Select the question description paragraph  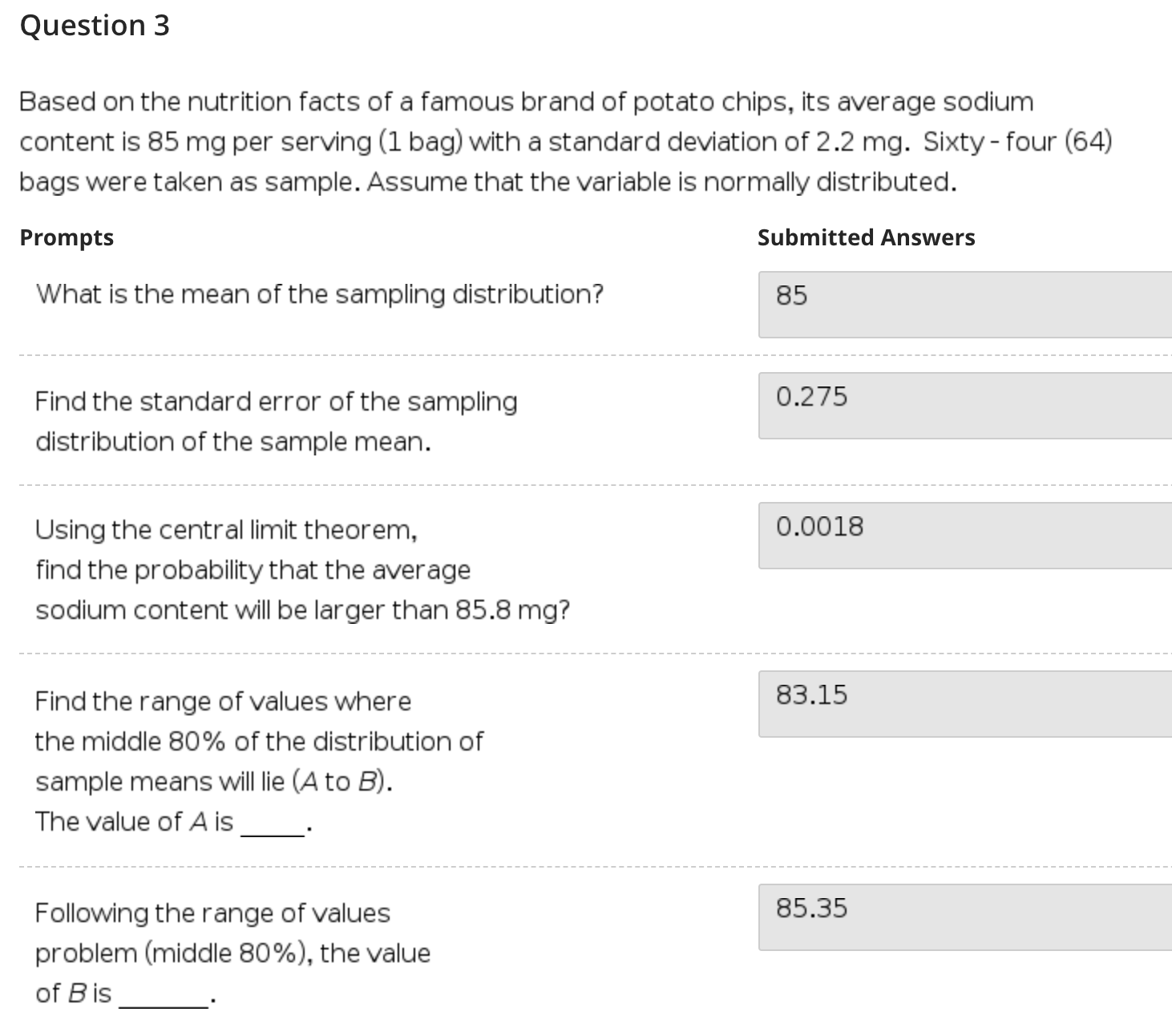point(561,141)
